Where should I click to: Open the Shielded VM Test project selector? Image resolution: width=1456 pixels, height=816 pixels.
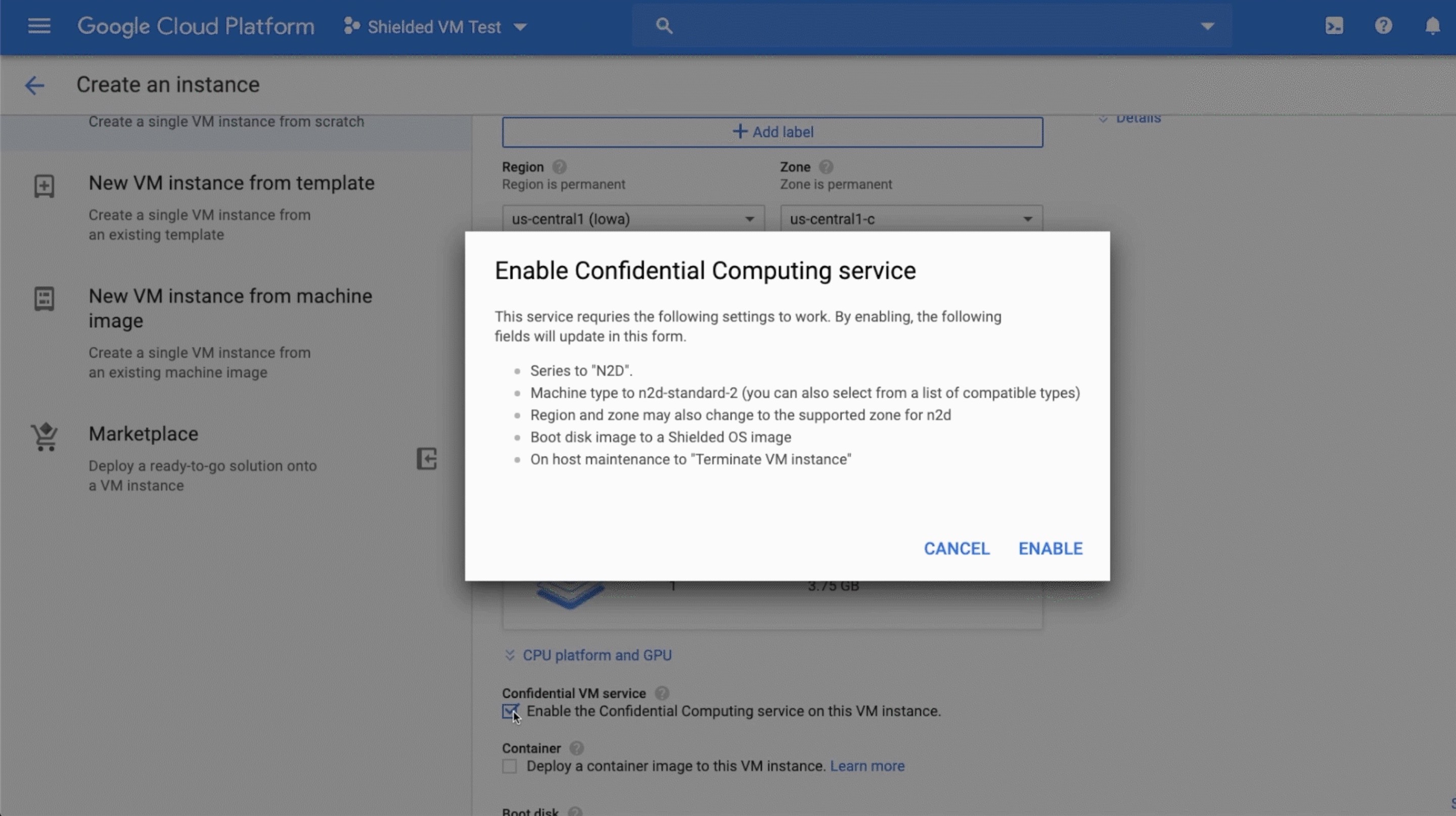point(435,27)
